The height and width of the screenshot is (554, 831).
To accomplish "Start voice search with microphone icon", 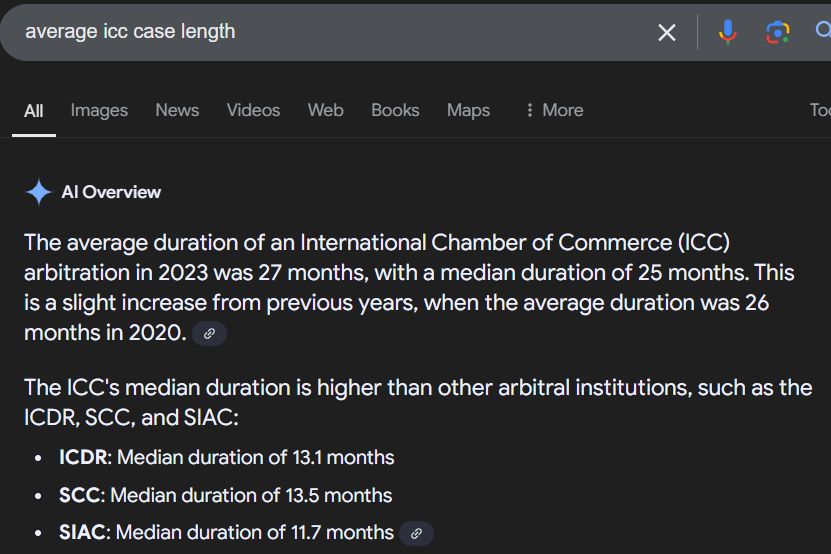I will [728, 32].
